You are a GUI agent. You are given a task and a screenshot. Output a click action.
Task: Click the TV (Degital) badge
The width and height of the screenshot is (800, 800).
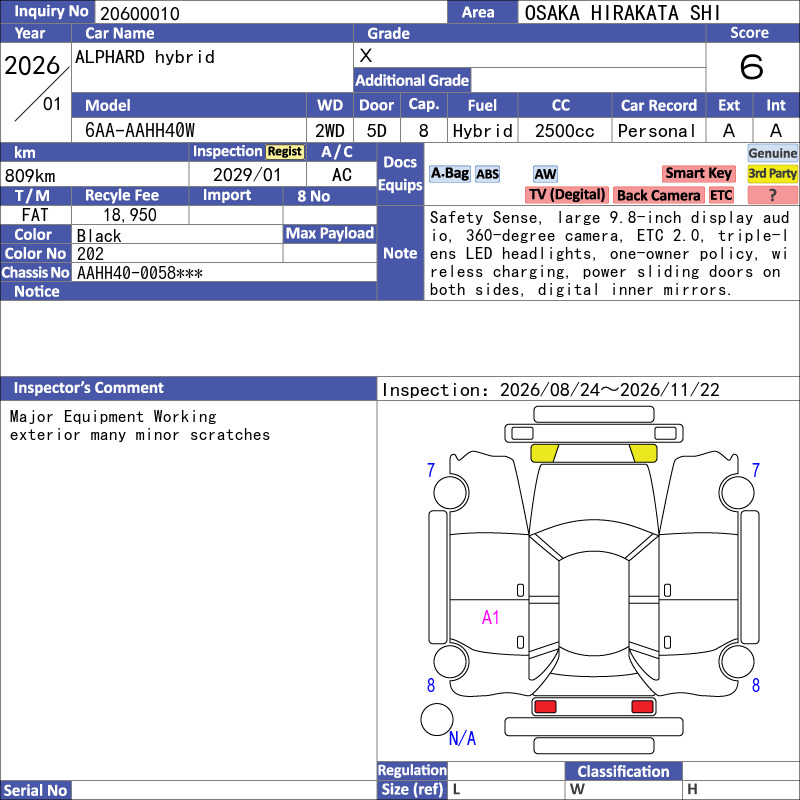tap(566, 195)
